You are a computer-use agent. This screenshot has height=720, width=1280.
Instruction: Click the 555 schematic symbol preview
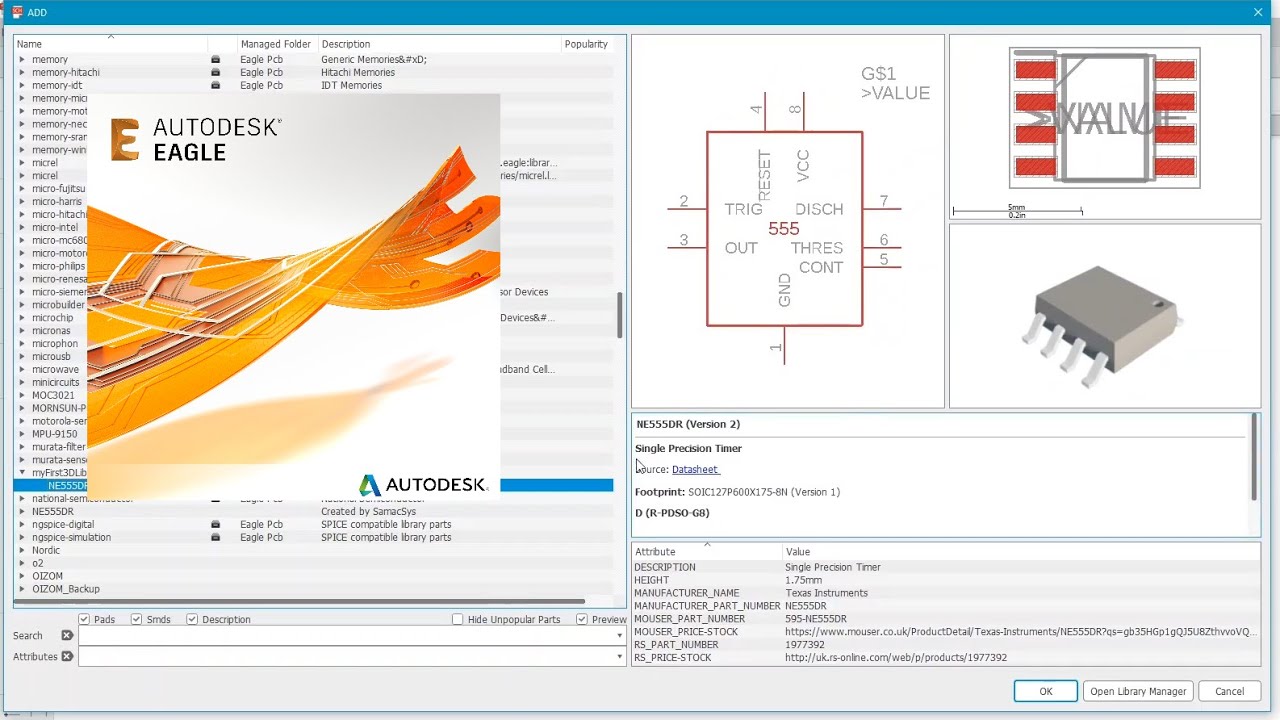[784, 229]
